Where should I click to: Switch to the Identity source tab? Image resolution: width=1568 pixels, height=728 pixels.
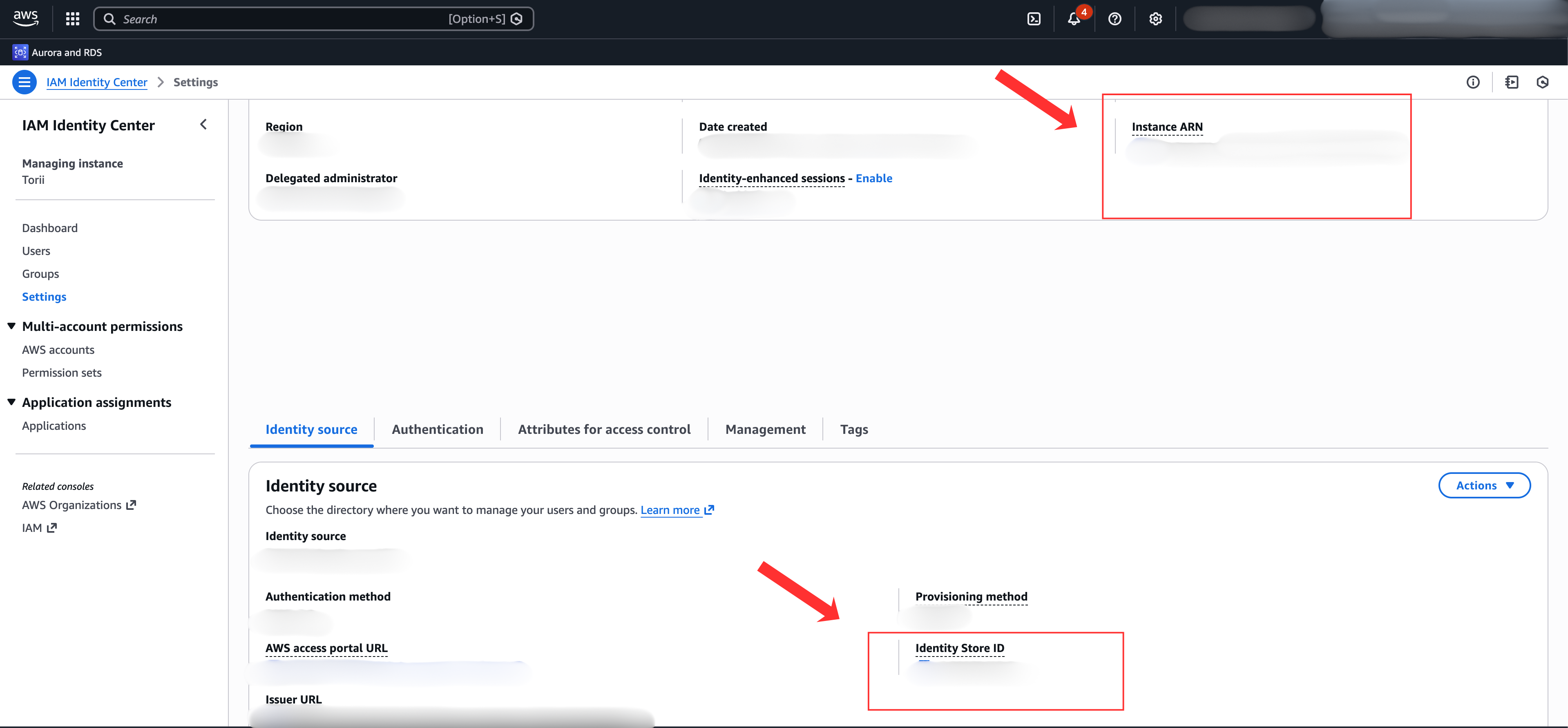(x=311, y=429)
